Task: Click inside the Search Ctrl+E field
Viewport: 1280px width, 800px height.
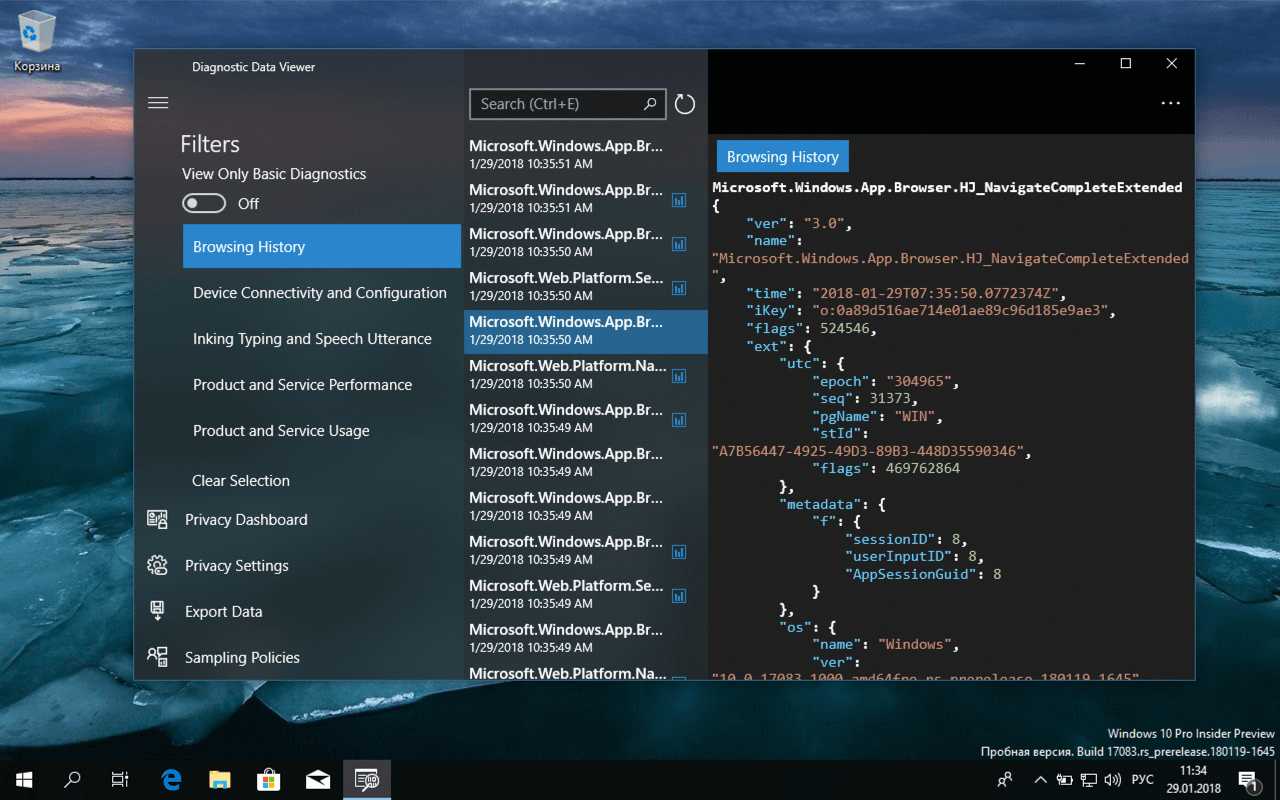Action: 556,103
